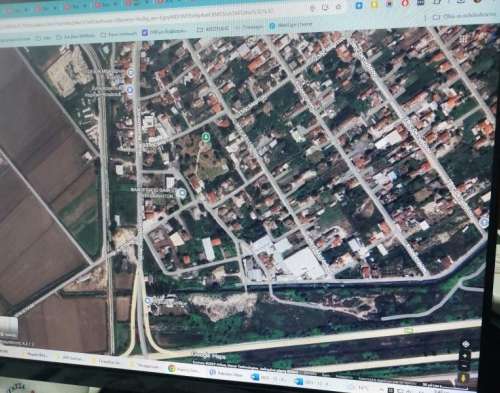Open the green park marker on the map
Screen dimensions: 500x393
206,136
